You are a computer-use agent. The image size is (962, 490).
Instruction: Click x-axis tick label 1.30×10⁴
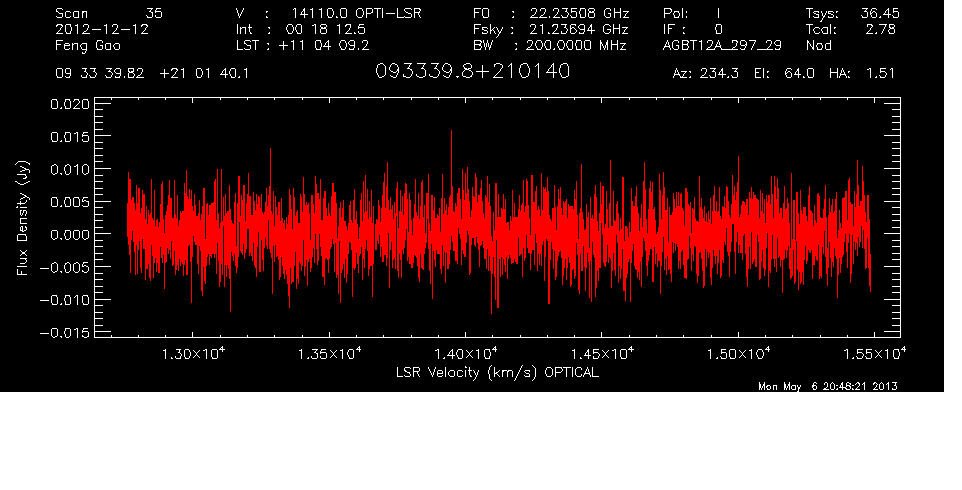(193, 353)
